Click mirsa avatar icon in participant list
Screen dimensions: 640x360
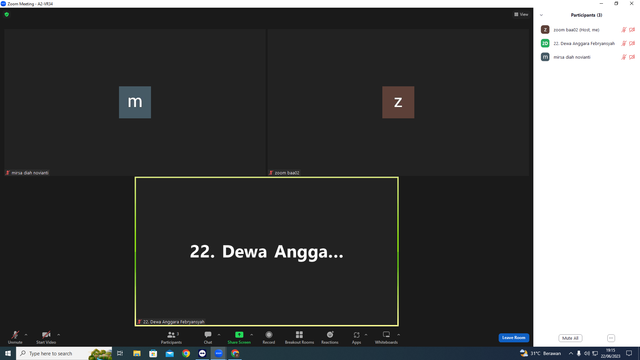coord(545,57)
